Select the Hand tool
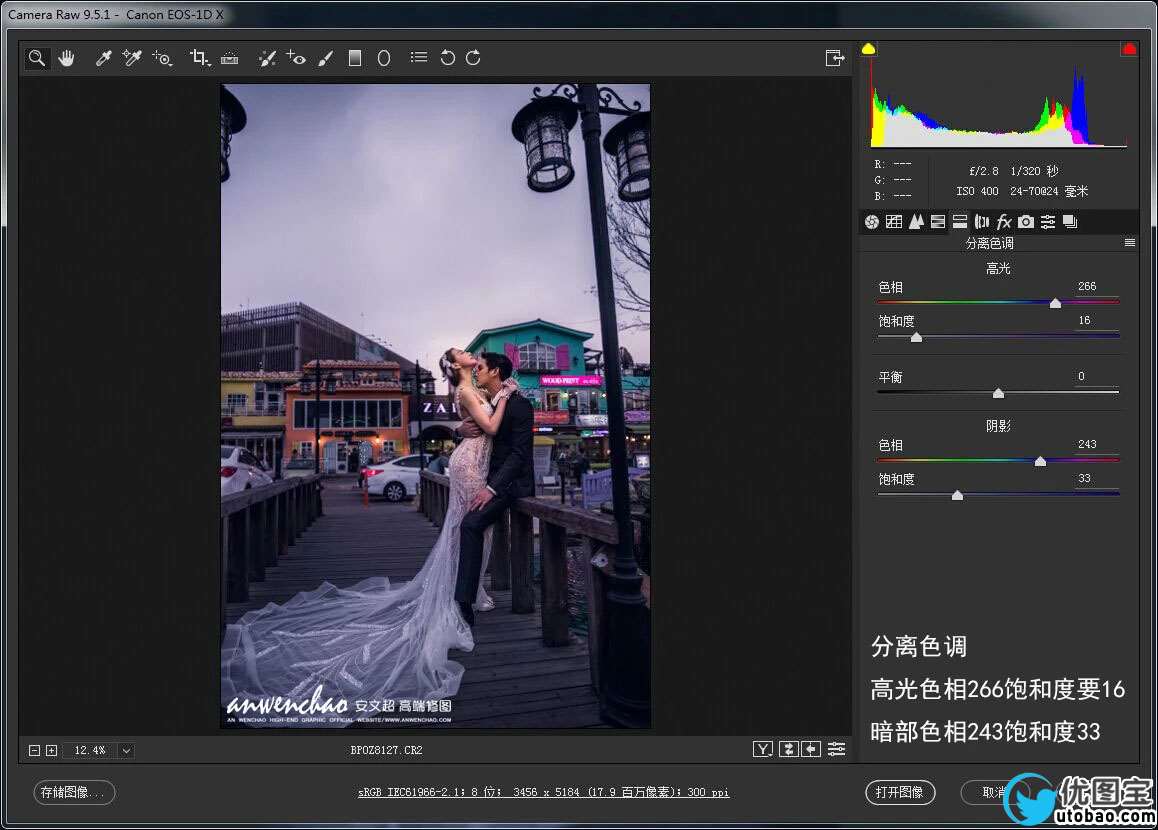 tap(66, 58)
